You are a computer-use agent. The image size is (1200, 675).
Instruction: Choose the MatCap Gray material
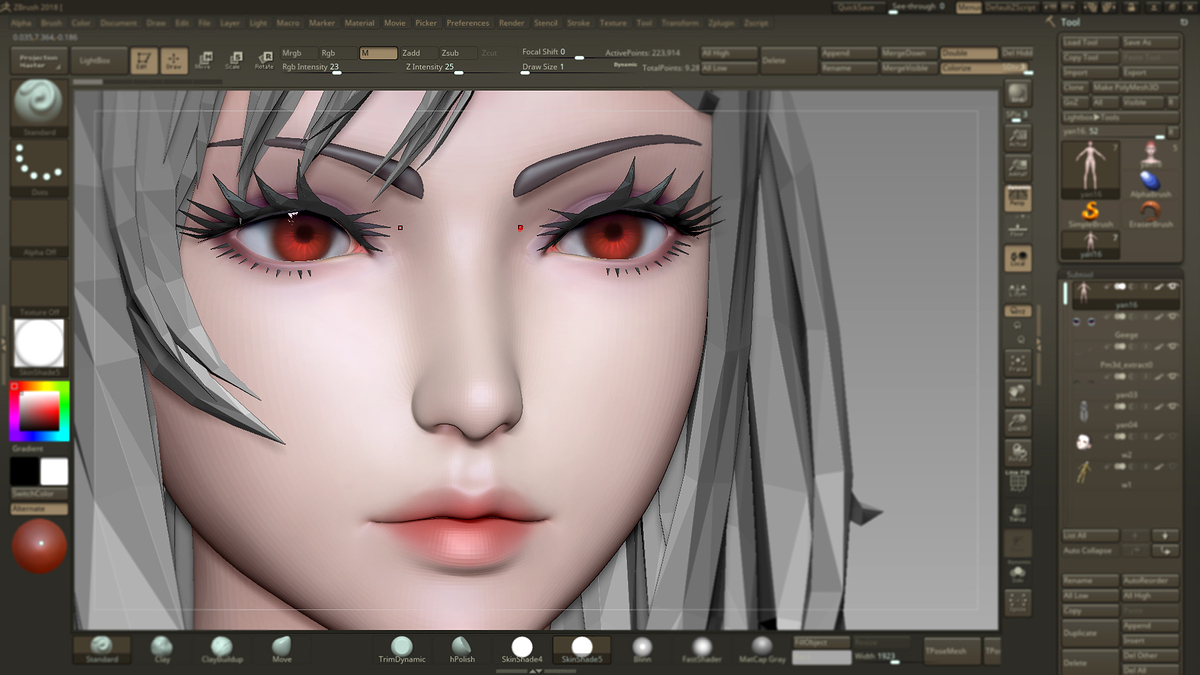point(762,649)
